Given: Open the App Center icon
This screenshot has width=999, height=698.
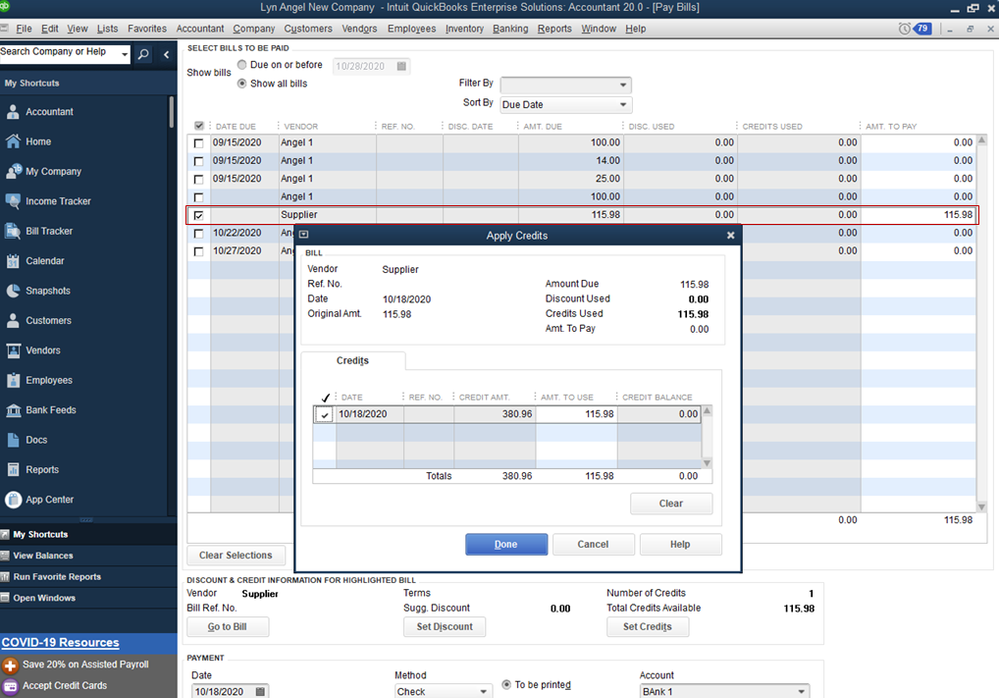Looking at the screenshot, I should click(13, 500).
